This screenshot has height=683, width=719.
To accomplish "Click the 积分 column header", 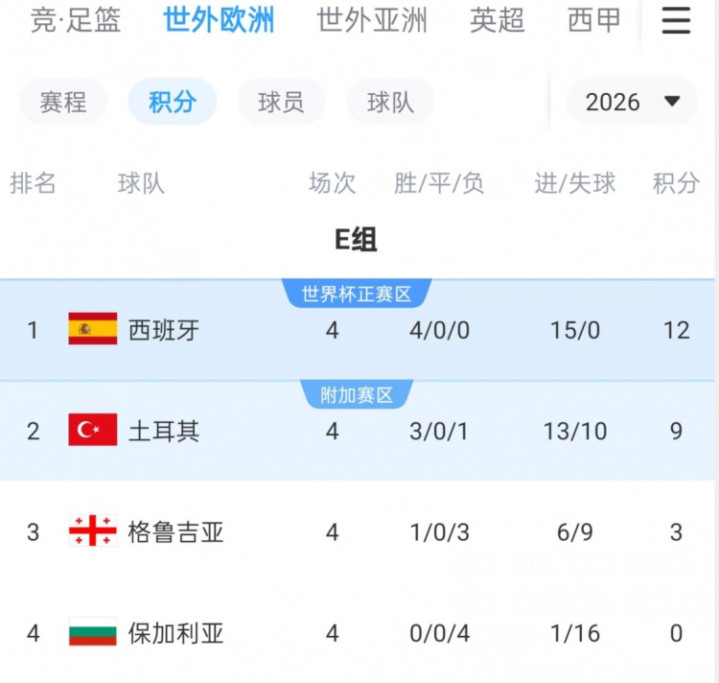I will tap(676, 183).
